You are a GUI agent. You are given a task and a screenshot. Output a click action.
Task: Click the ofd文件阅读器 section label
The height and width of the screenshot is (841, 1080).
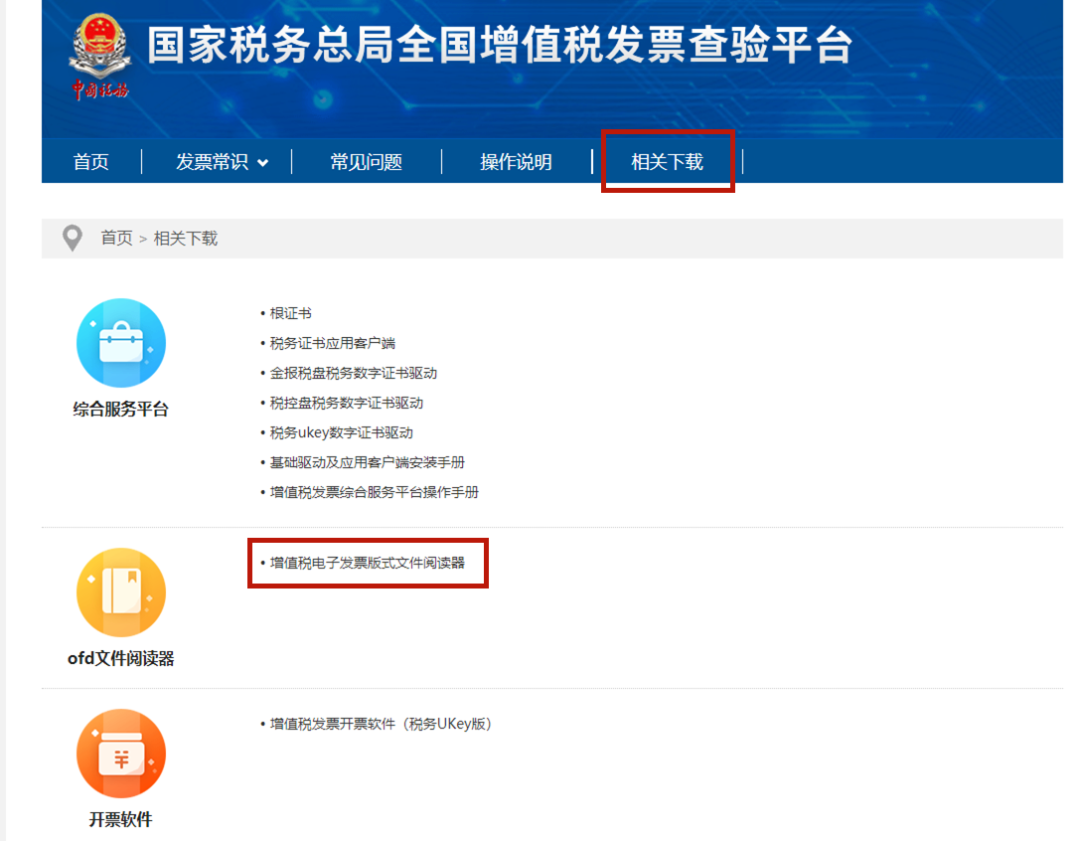(121, 658)
